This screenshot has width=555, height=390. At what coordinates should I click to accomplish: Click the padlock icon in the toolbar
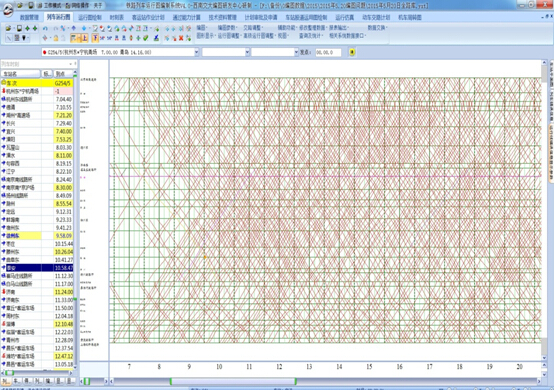[56, 38]
